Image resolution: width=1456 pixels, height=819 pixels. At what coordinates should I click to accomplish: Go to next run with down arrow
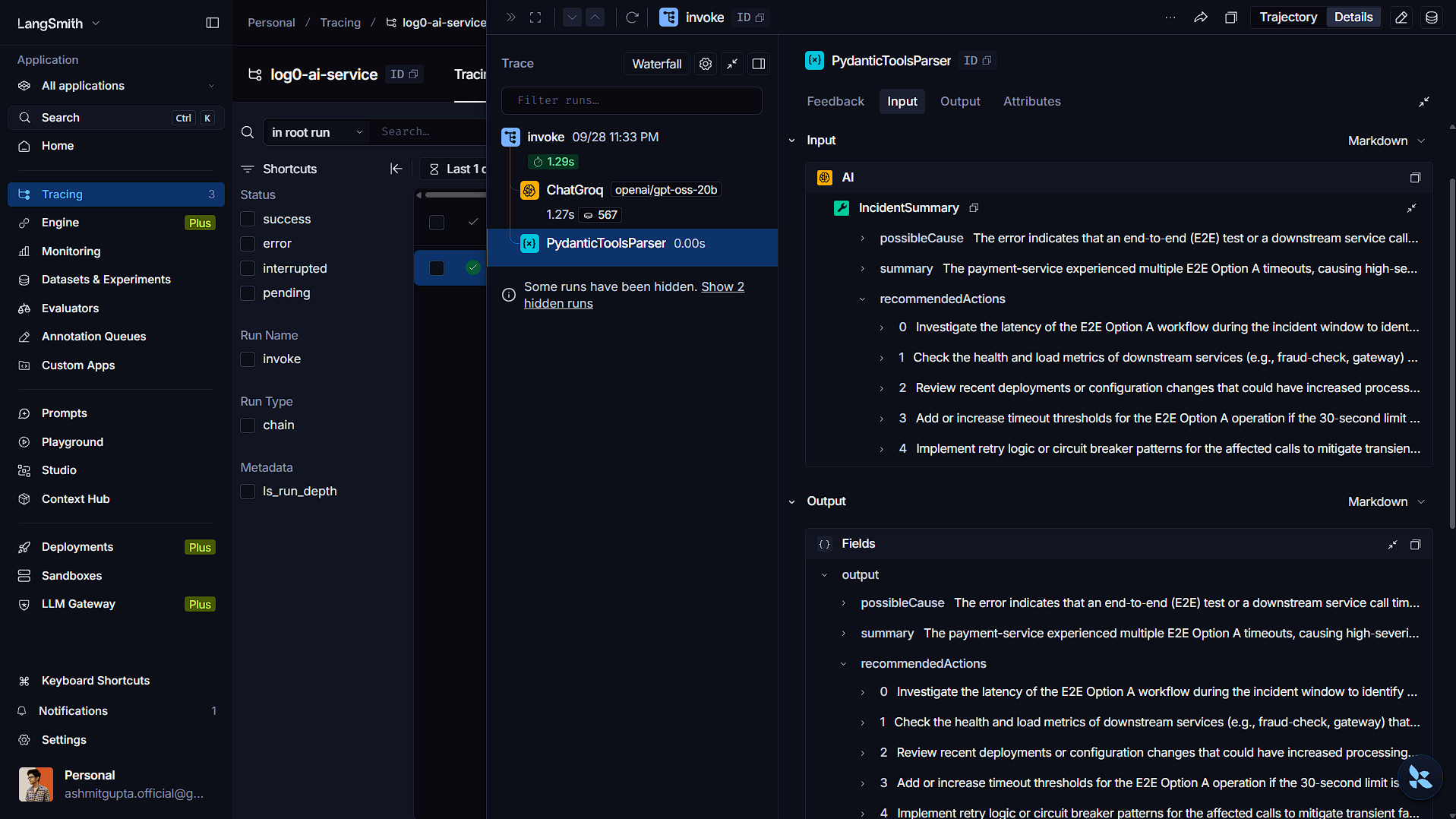[x=573, y=17]
